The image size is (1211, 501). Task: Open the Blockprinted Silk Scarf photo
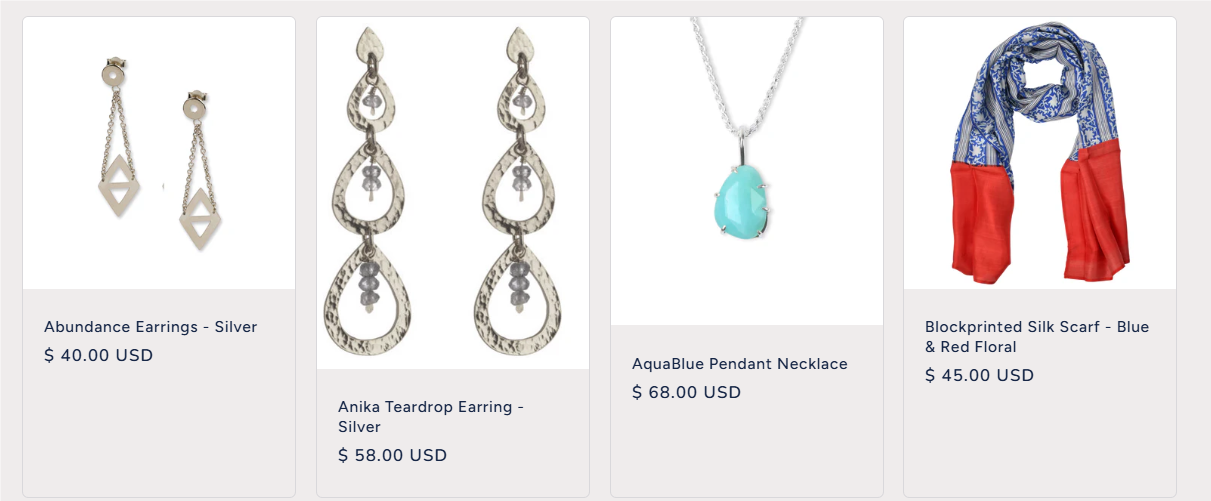pos(1040,153)
